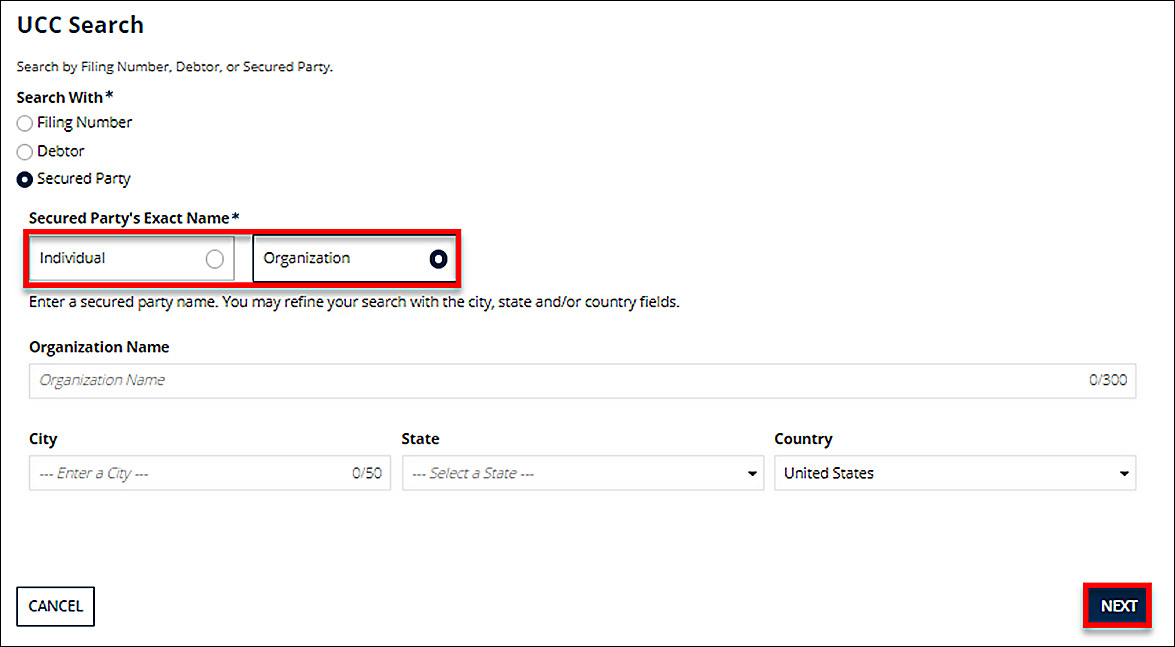Click the "Individual" label text
The width and height of the screenshot is (1175, 647).
(x=72, y=258)
